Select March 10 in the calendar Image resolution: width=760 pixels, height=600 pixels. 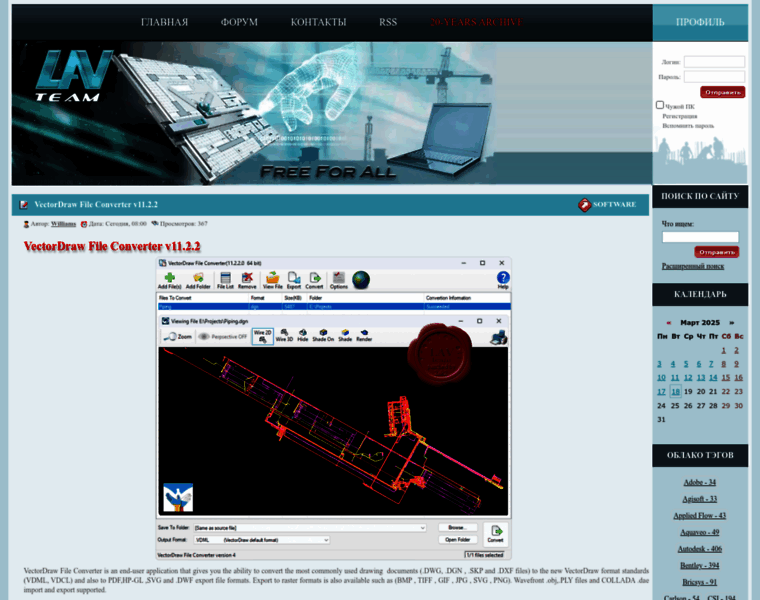pos(662,378)
